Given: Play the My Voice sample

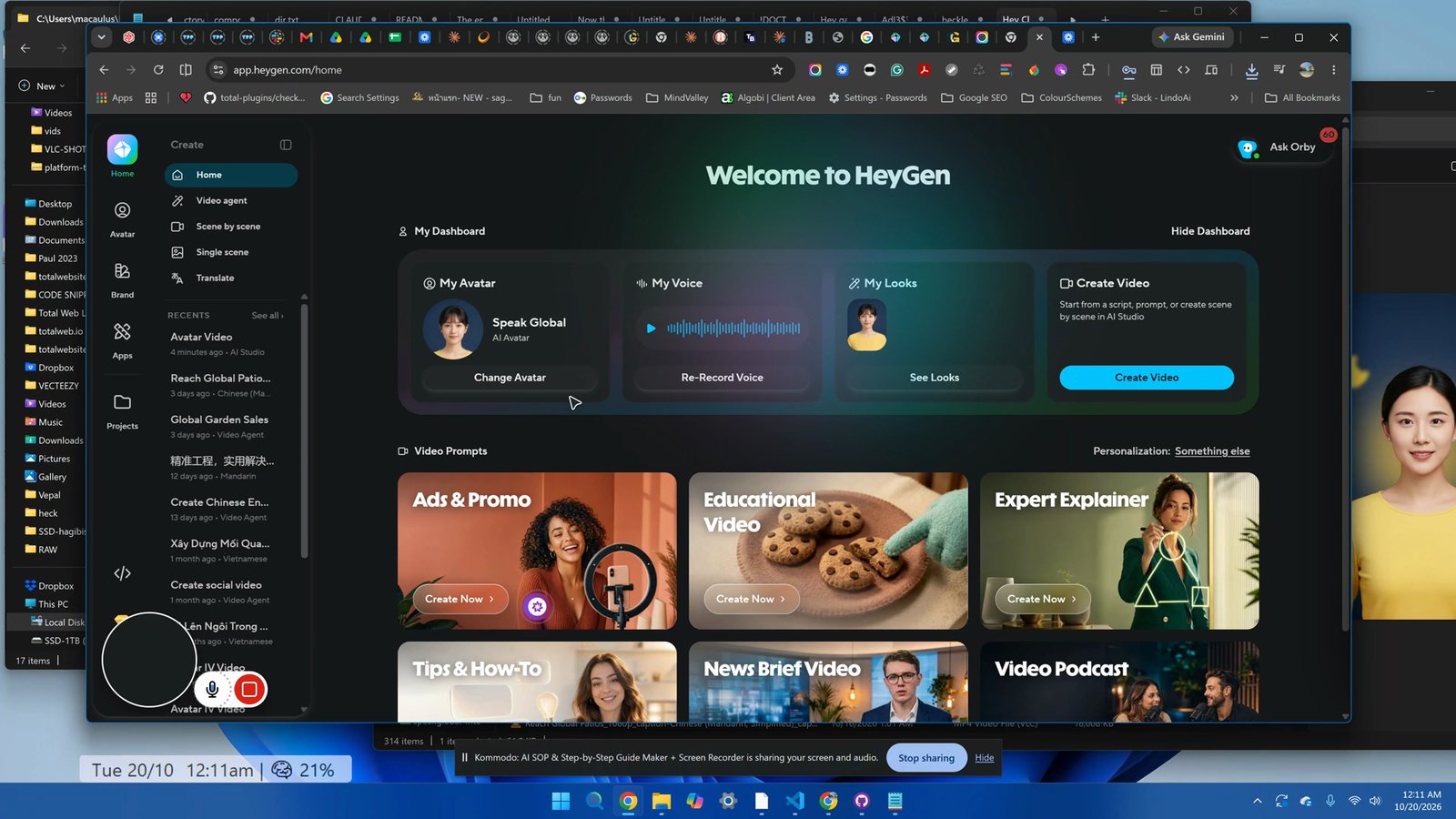Looking at the screenshot, I should coord(651,329).
